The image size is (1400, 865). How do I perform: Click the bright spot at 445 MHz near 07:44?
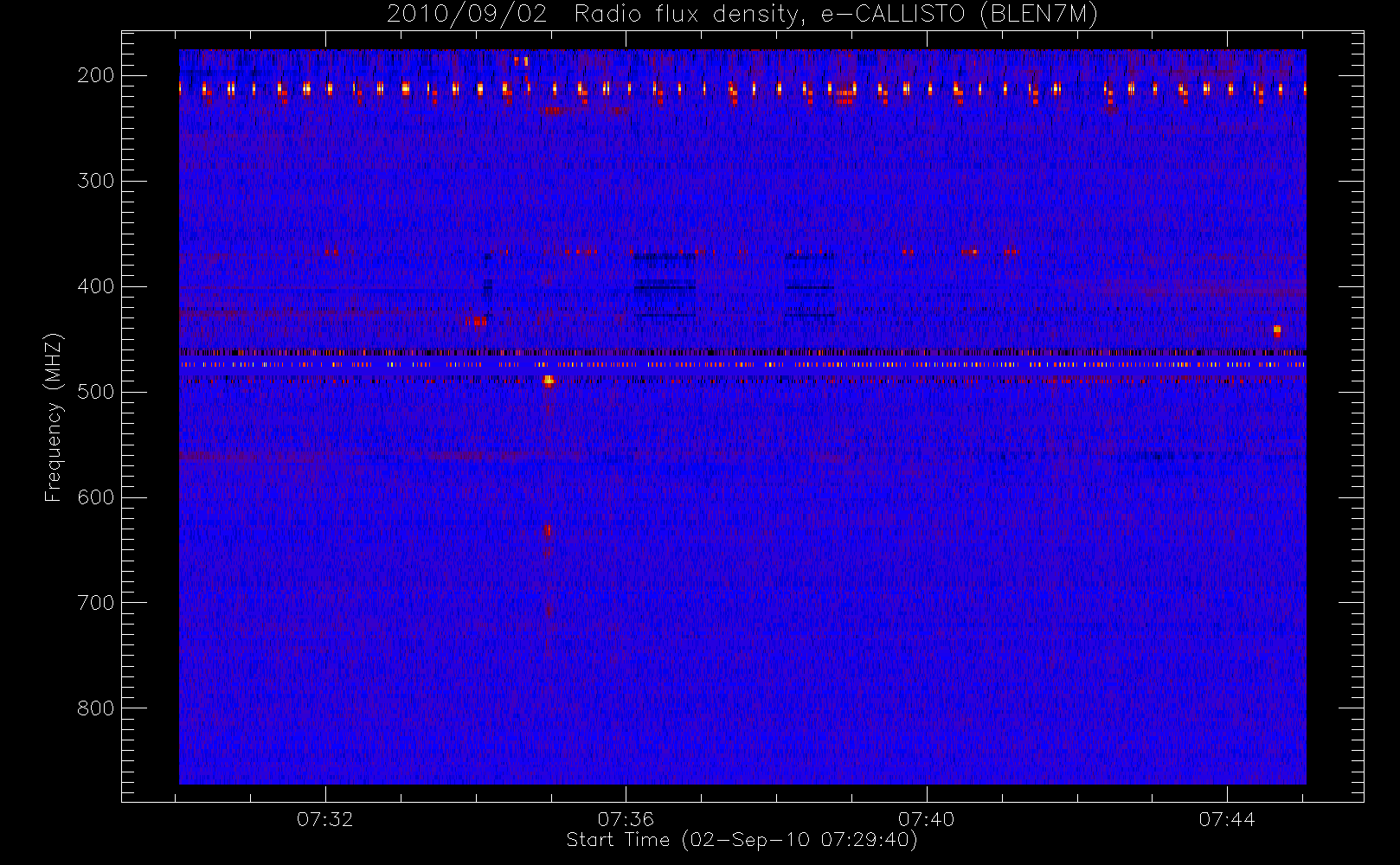click(x=1277, y=330)
